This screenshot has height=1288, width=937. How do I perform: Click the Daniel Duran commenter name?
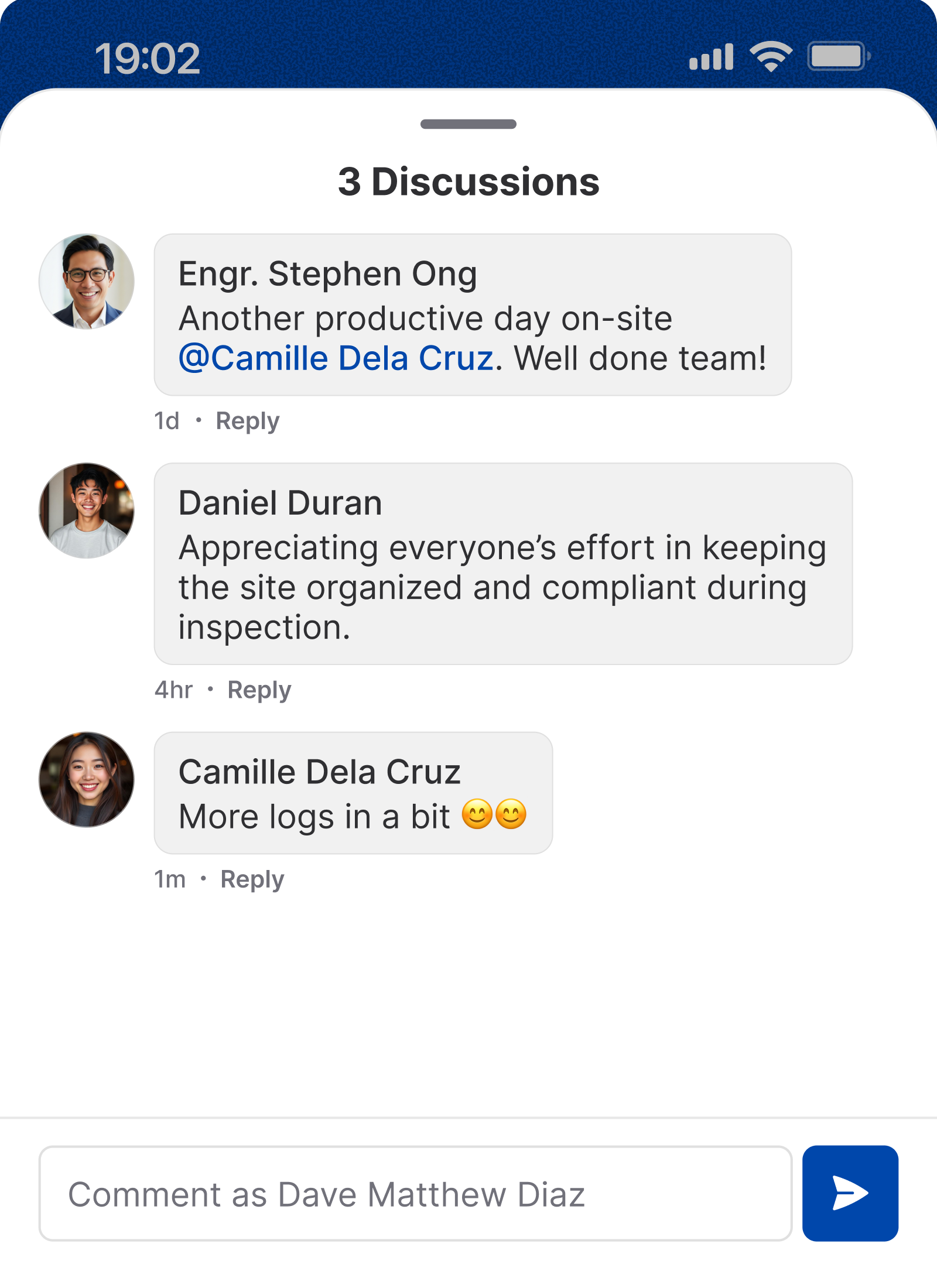point(280,503)
